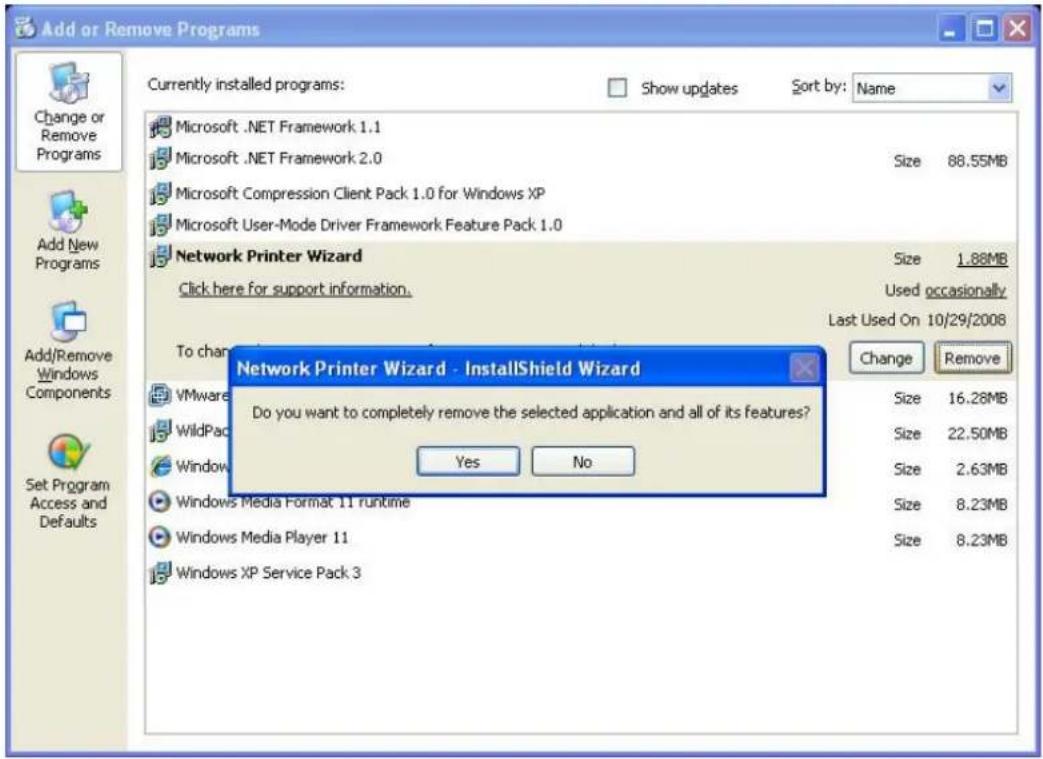This screenshot has height=759, width=1043.
Task: Click No in the InstallShield dialog
Action: point(583,462)
